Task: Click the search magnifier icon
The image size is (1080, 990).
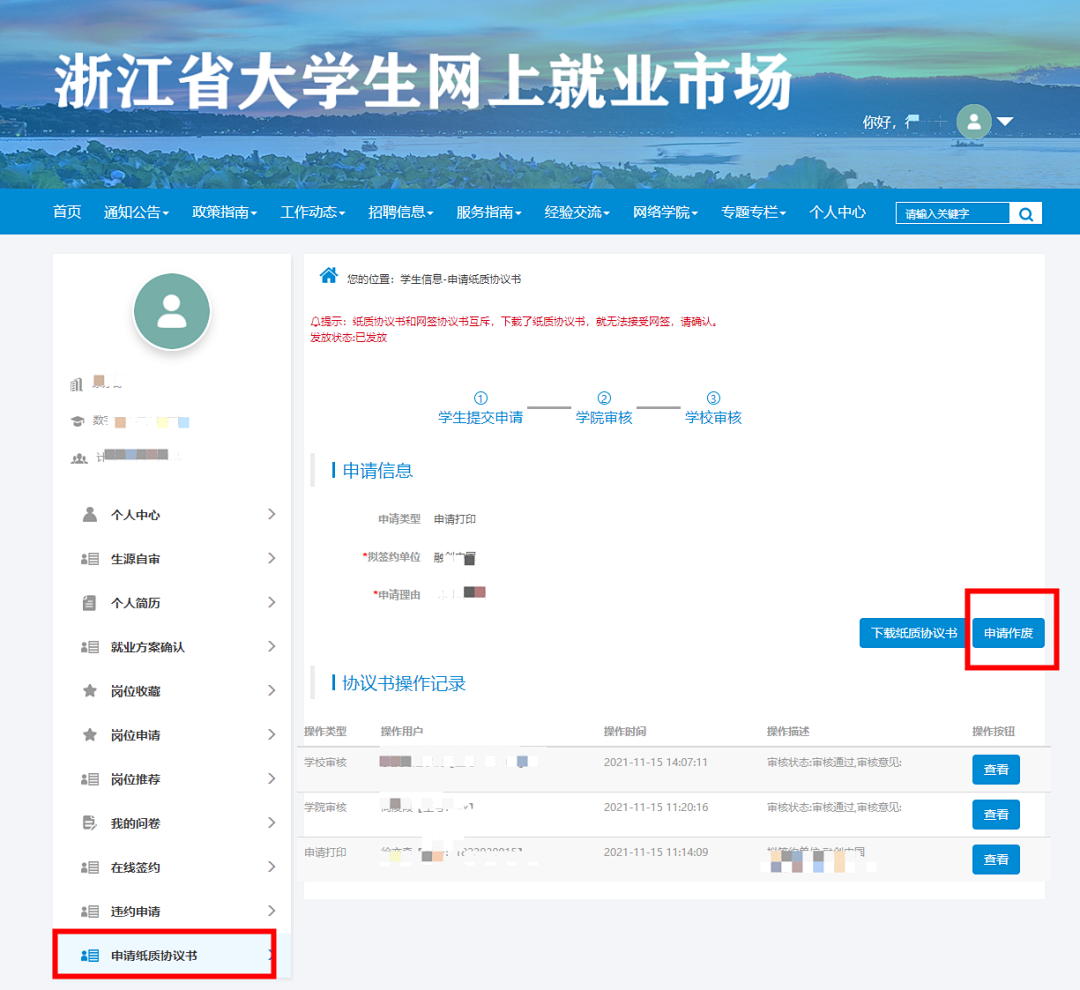Action: (1025, 214)
